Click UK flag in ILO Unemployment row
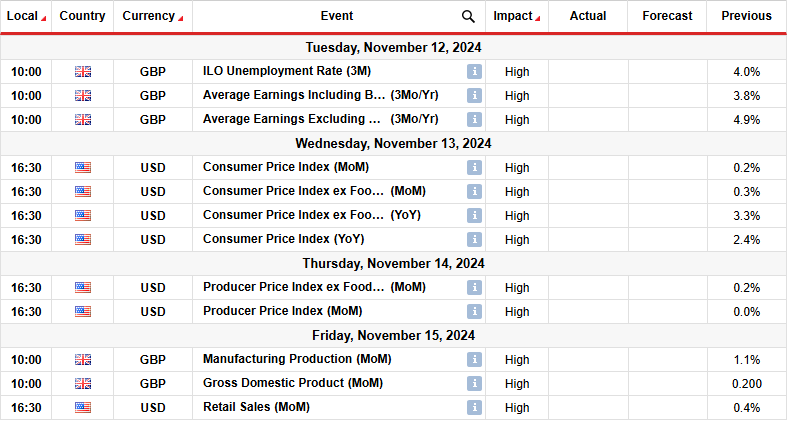Image resolution: width=787 pixels, height=422 pixels. pos(83,72)
